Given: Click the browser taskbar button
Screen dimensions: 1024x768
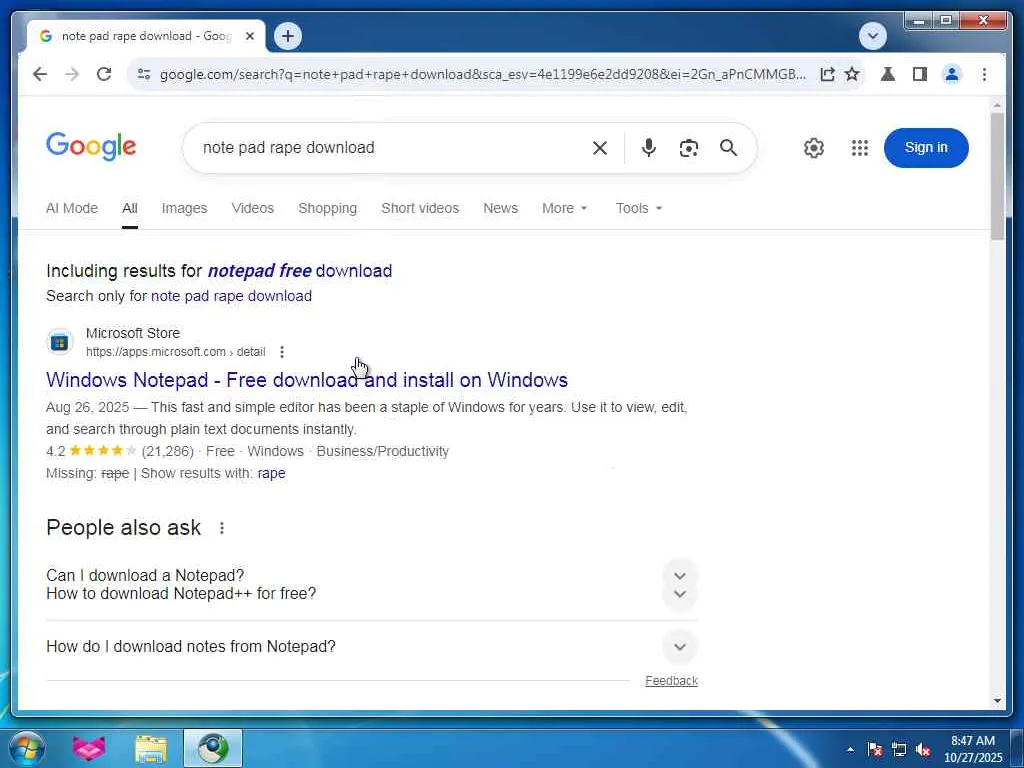Looking at the screenshot, I should [213, 748].
